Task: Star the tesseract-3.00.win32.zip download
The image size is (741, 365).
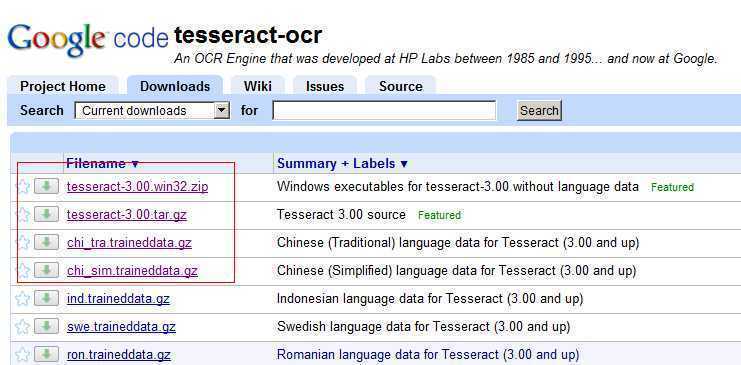Action: tap(23, 187)
